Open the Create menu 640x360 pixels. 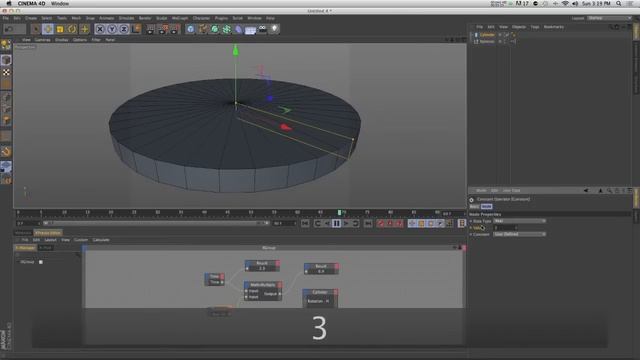pyautogui.click(x=31, y=18)
